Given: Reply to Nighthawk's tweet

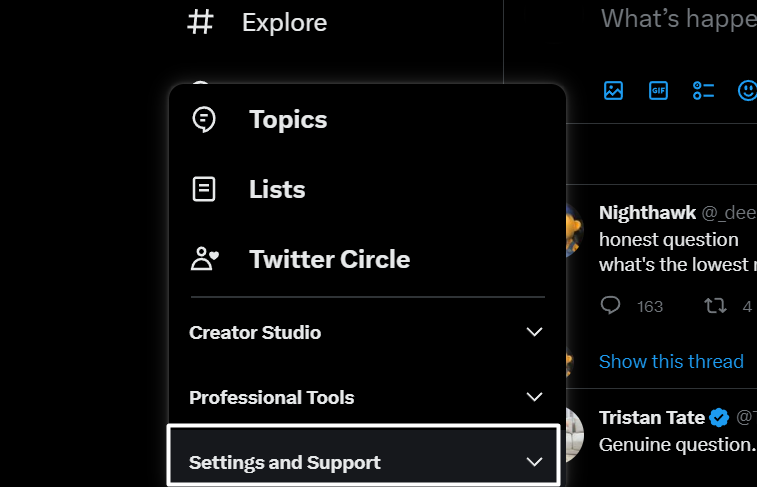Looking at the screenshot, I should [x=610, y=306].
